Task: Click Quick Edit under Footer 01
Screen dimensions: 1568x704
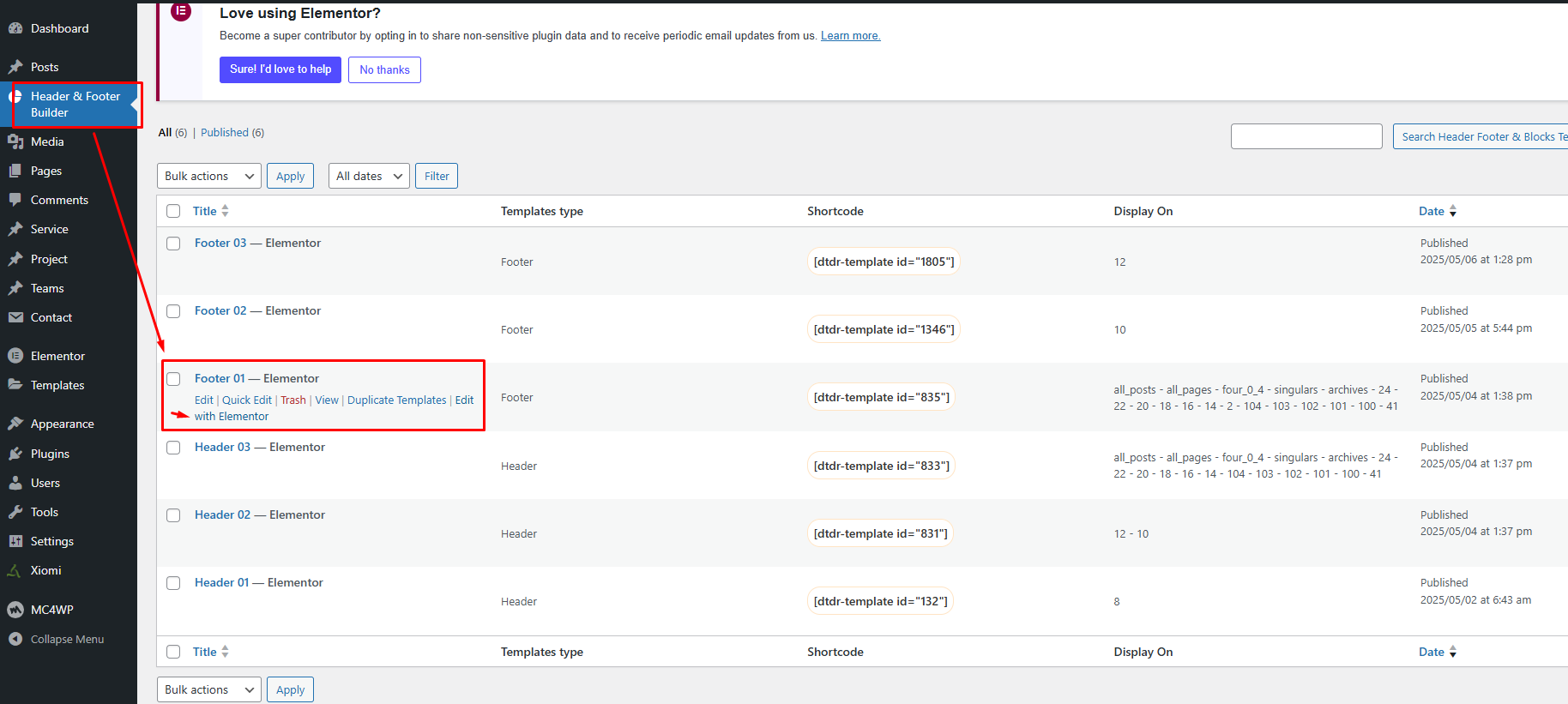Action: point(247,400)
